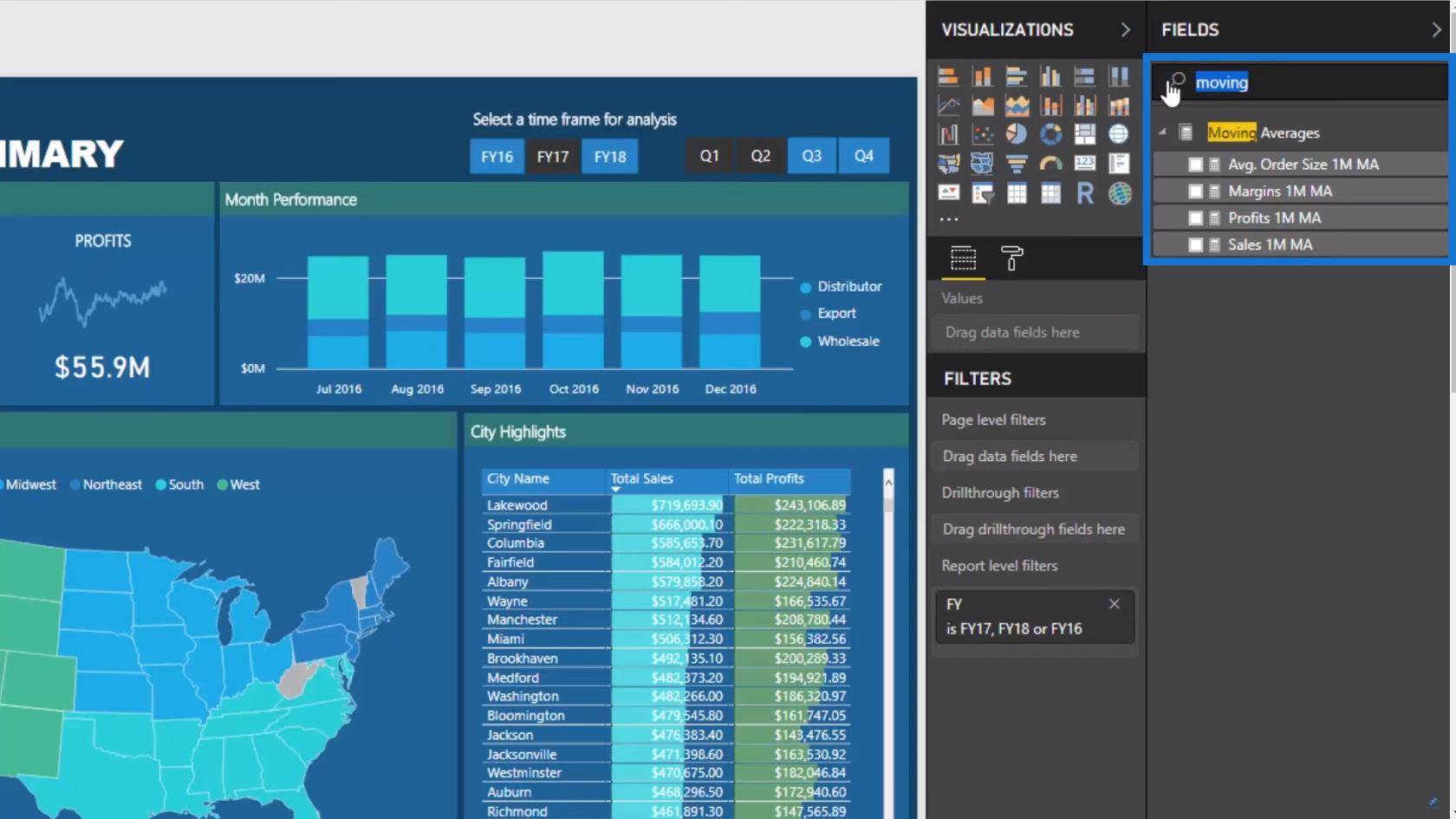Switch to the Format paint roller tab
Image resolution: width=1456 pixels, height=819 pixels.
pos(1011,258)
